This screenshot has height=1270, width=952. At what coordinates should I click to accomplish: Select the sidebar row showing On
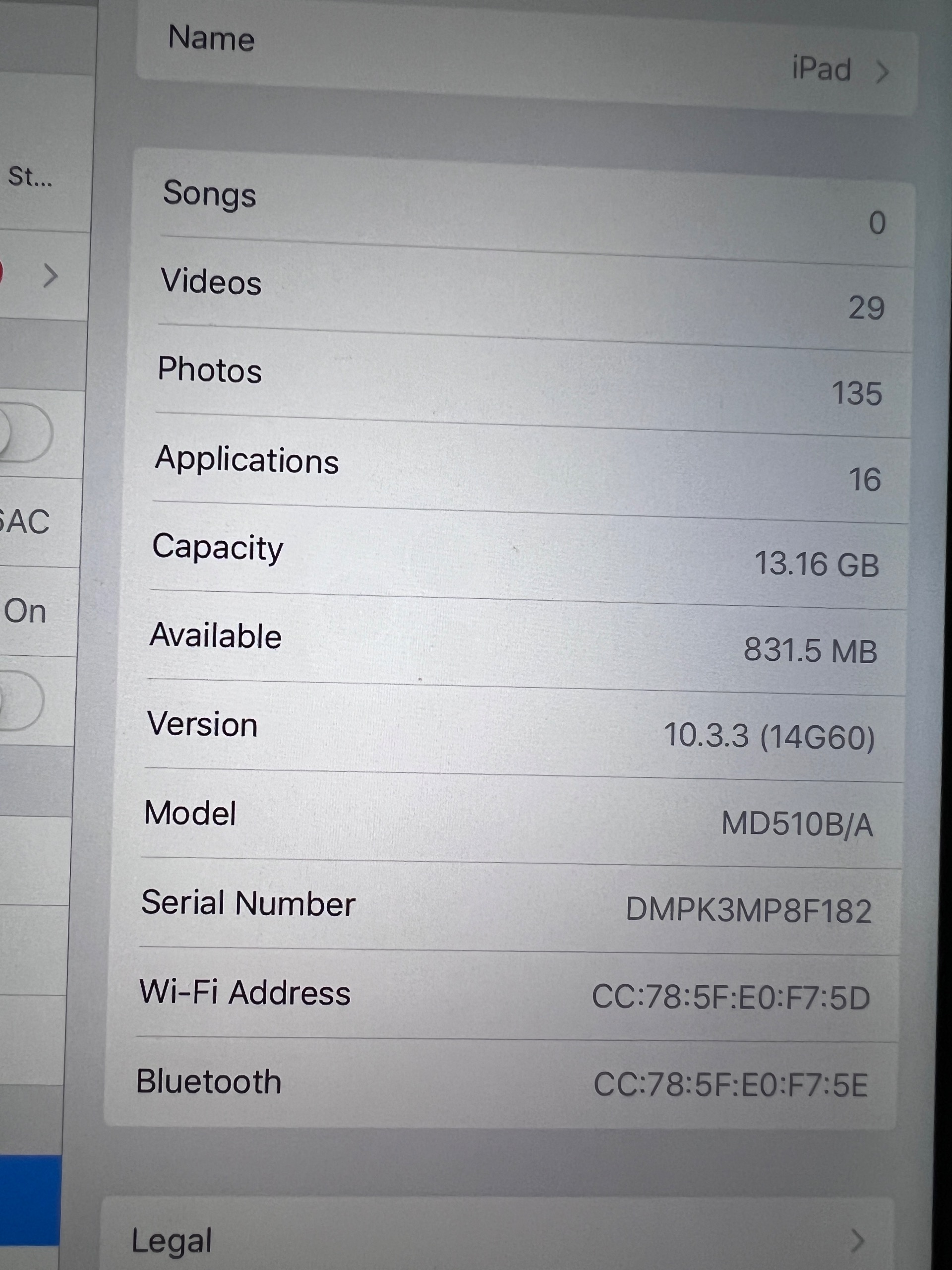click(39, 612)
